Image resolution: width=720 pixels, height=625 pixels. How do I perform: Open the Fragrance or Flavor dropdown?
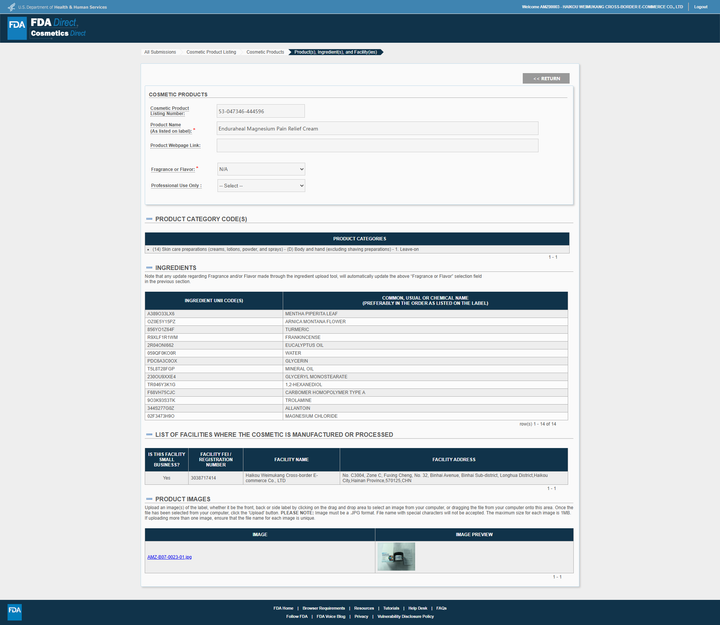point(260,169)
